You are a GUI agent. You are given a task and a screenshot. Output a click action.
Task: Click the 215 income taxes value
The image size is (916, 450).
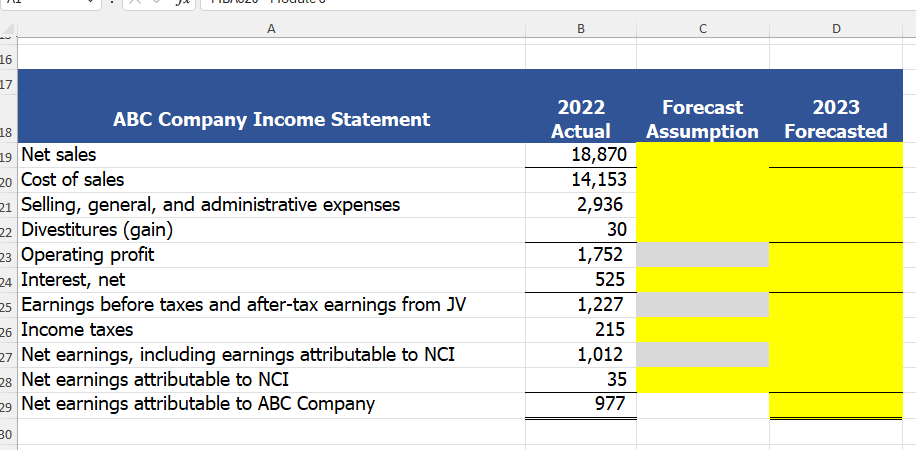click(x=581, y=330)
